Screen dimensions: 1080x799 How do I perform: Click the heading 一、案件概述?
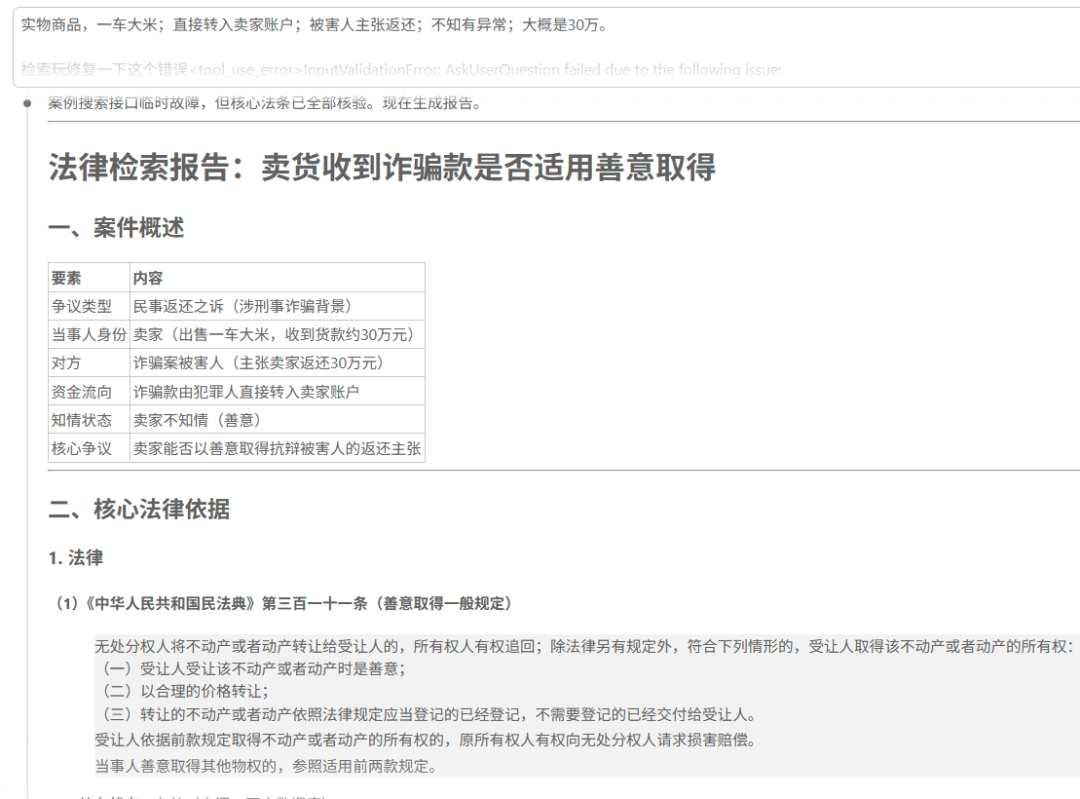point(116,227)
